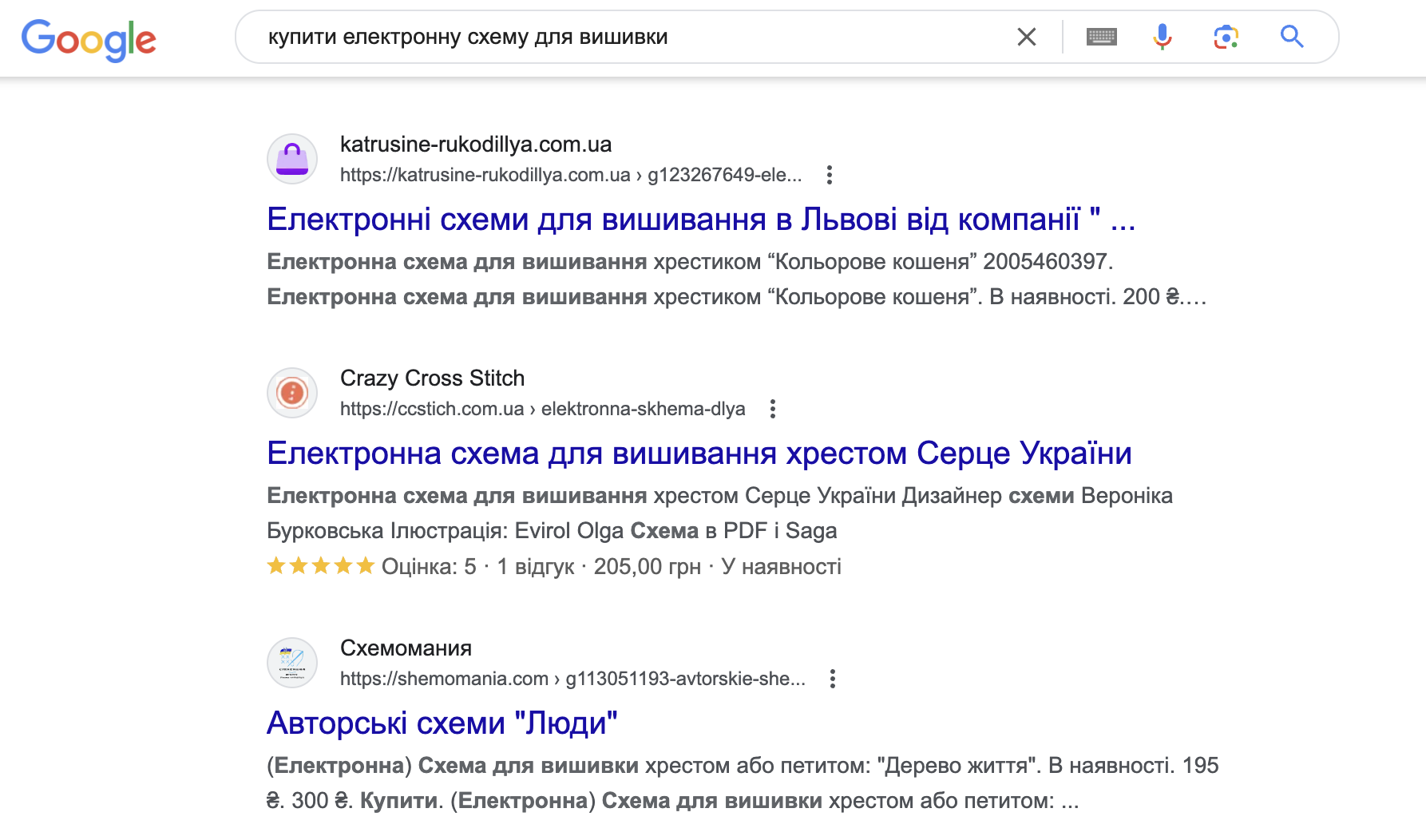Open result 'Електронна схема для вишивання хрестом Серце України'
Viewport: 1426px width, 840px height.
(699, 453)
